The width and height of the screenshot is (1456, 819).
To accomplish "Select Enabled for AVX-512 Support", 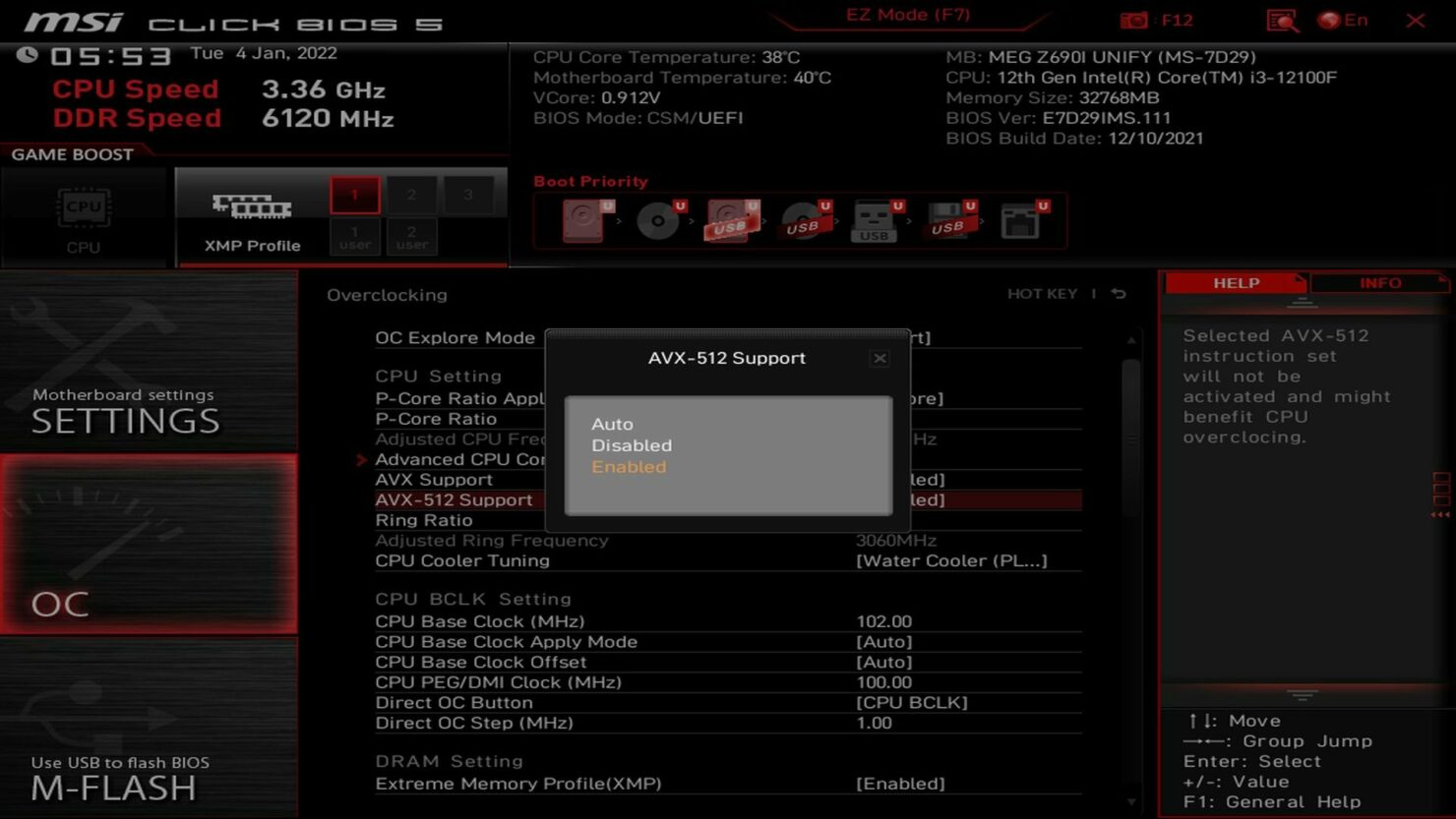I will [629, 466].
